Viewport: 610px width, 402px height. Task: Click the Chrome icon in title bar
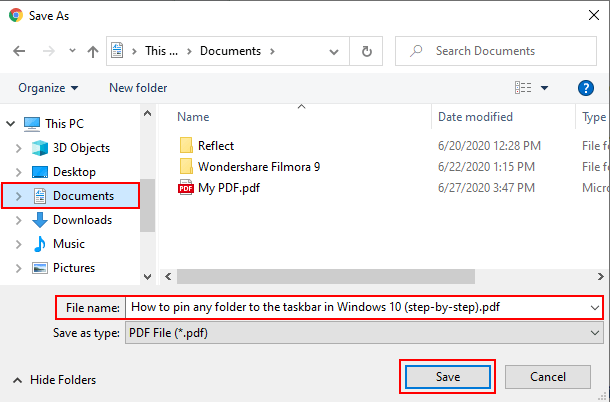[x=16, y=15]
